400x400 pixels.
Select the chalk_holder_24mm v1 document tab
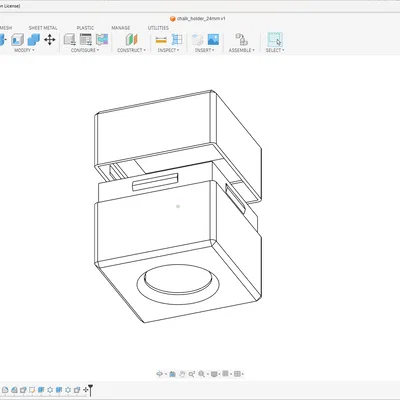(x=198, y=19)
